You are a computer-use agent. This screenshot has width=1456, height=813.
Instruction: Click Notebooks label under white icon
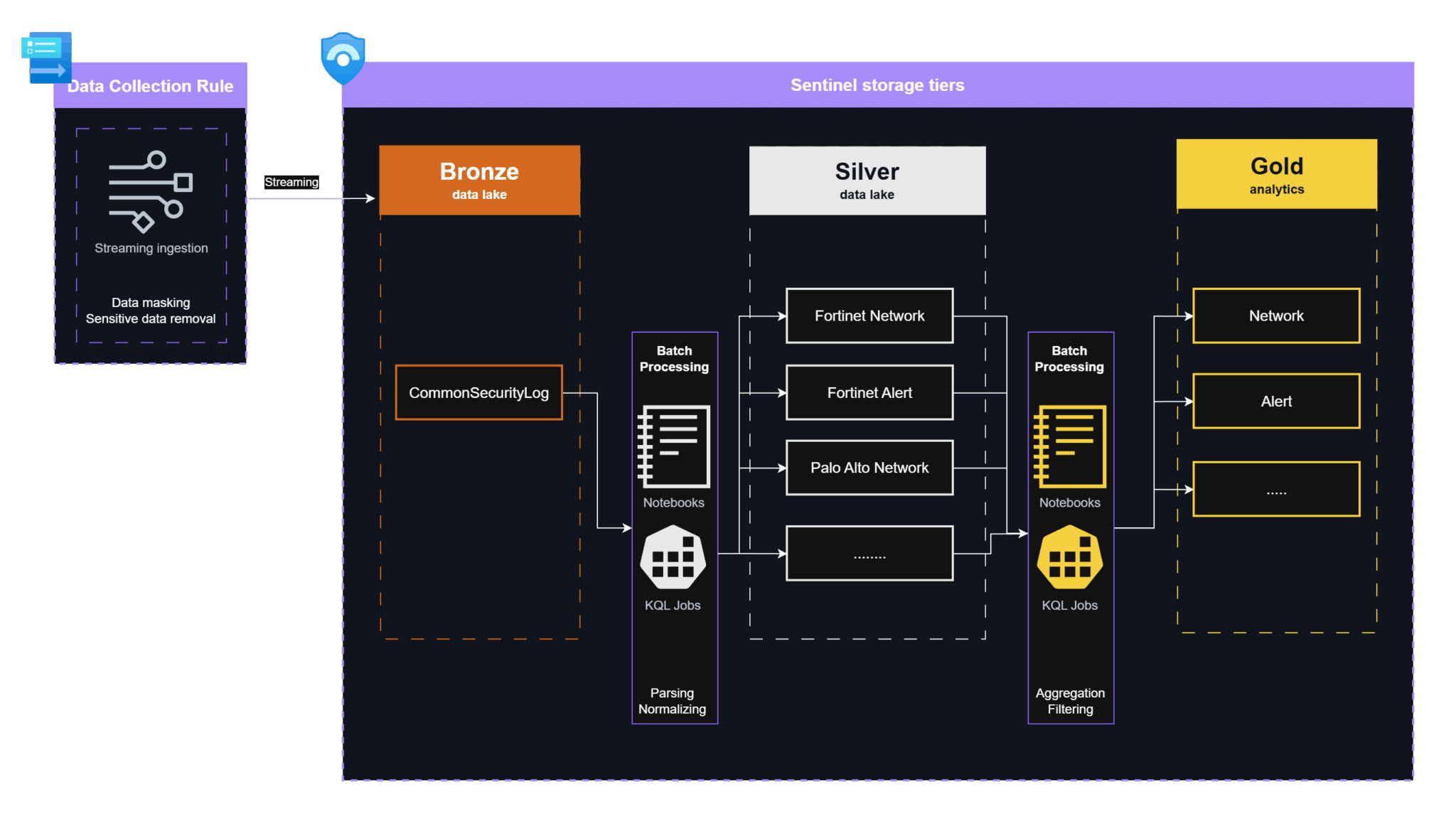tap(673, 502)
